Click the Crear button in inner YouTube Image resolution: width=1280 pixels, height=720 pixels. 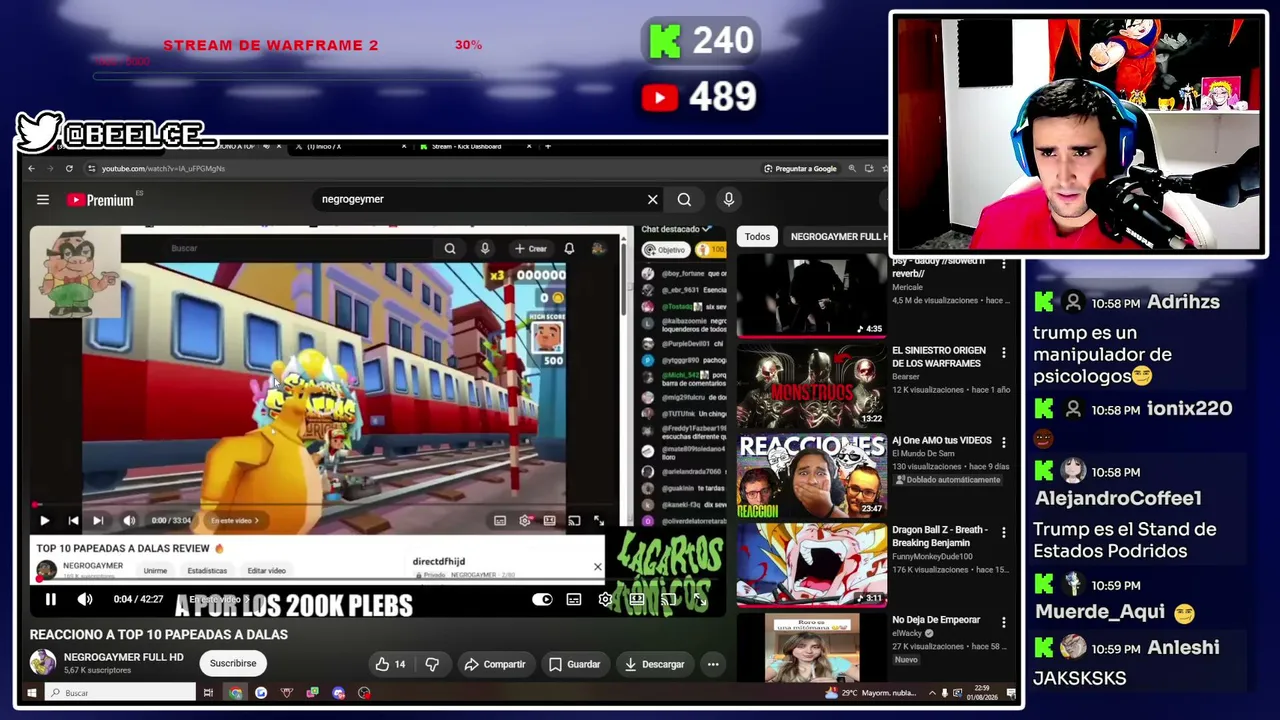pos(531,249)
